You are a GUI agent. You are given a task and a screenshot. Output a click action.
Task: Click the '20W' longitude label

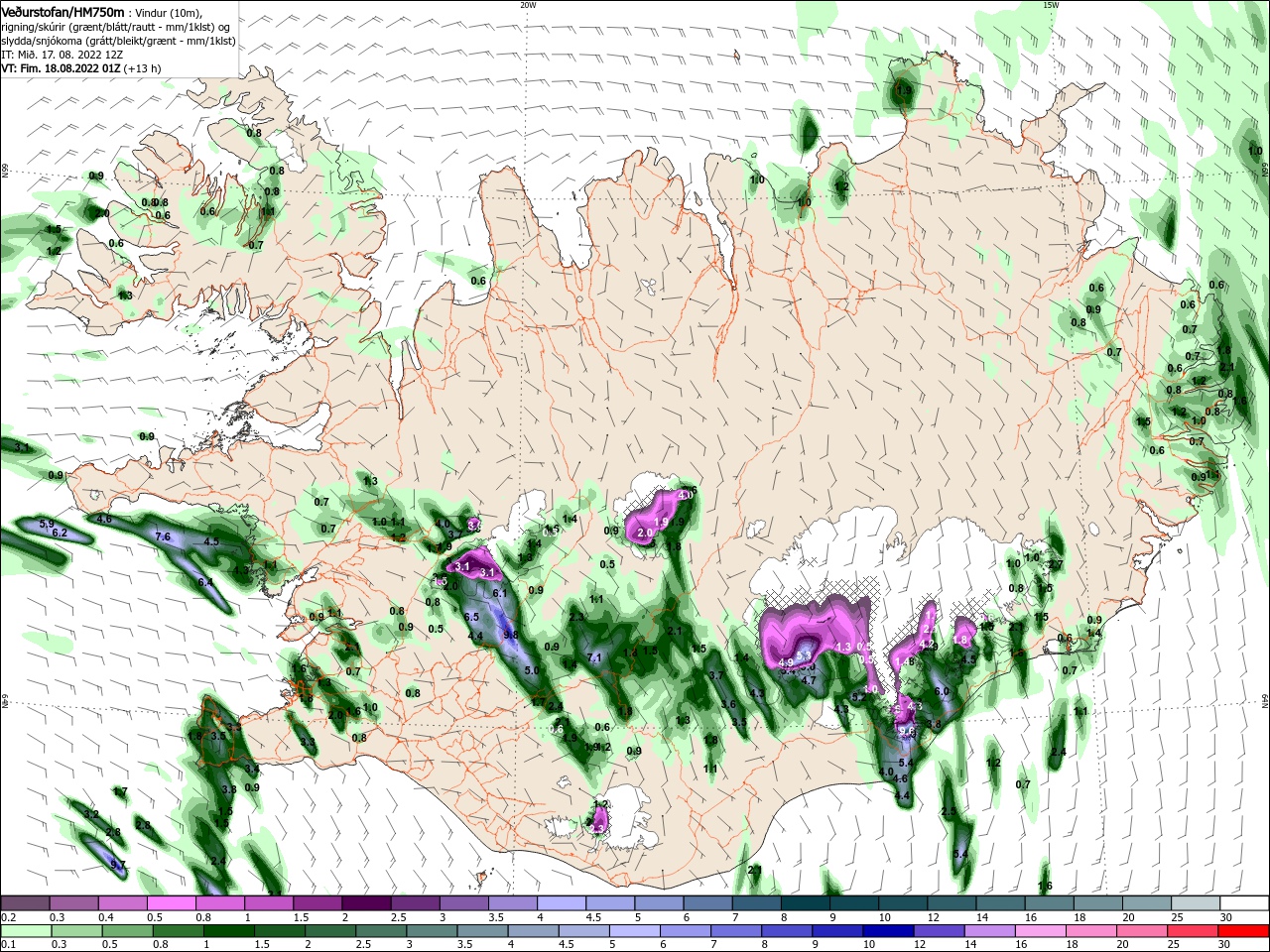click(x=528, y=5)
